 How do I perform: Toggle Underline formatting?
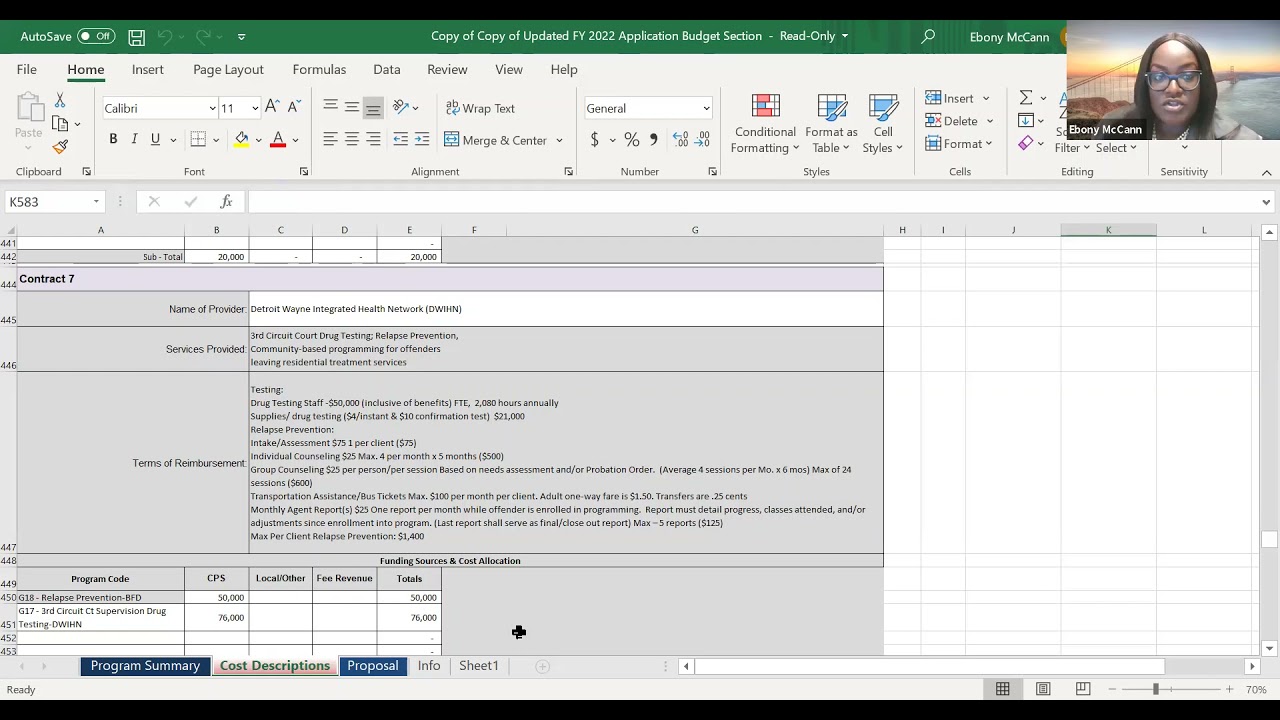tap(155, 139)
